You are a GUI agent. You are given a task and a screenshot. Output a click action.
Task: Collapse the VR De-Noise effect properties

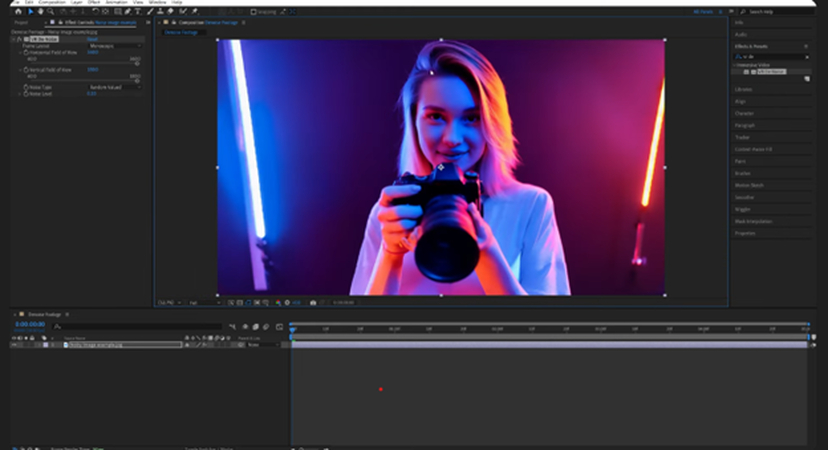point(14,39)
